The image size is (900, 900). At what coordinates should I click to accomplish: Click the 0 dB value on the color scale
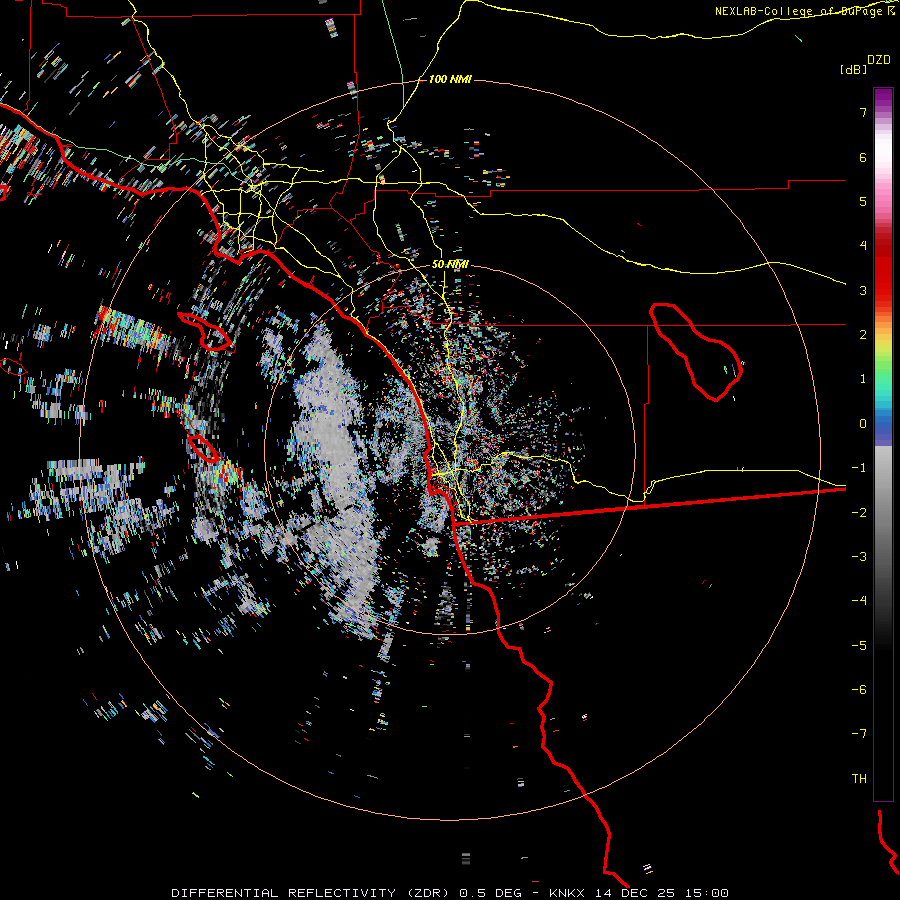click(863, 424)
